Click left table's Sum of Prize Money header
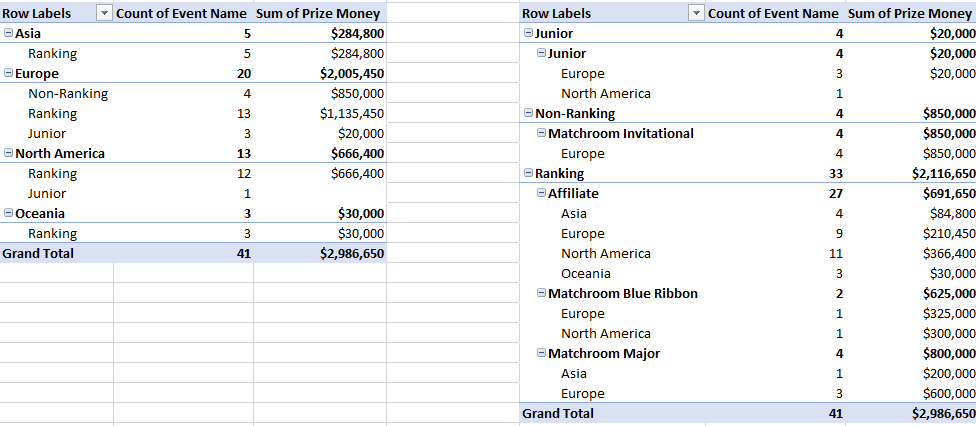The width and height of the screenshot is (976, 426). [319, 13]
